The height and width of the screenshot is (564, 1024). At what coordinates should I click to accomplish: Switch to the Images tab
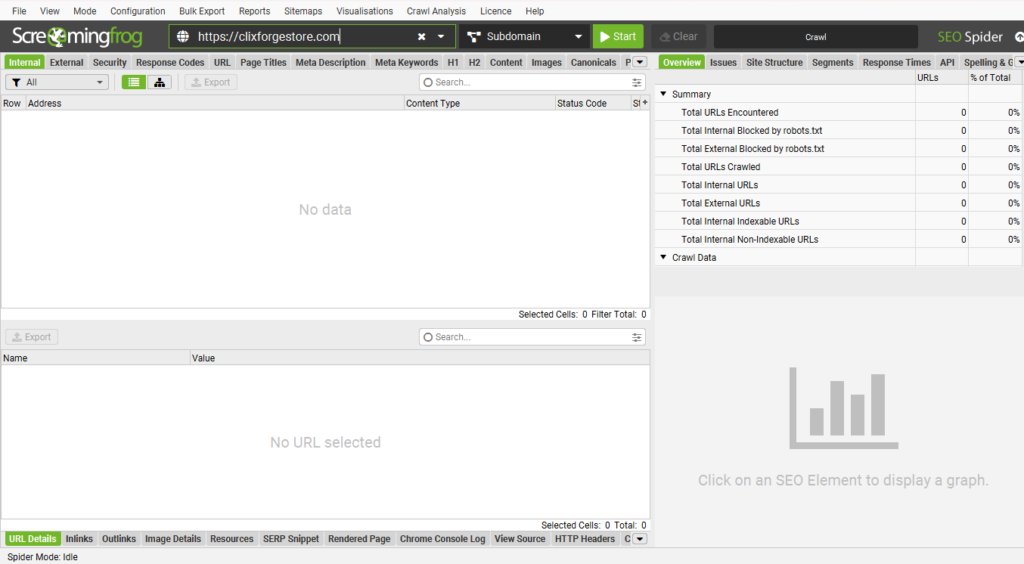pyautogui.click(x=547, y=62)
